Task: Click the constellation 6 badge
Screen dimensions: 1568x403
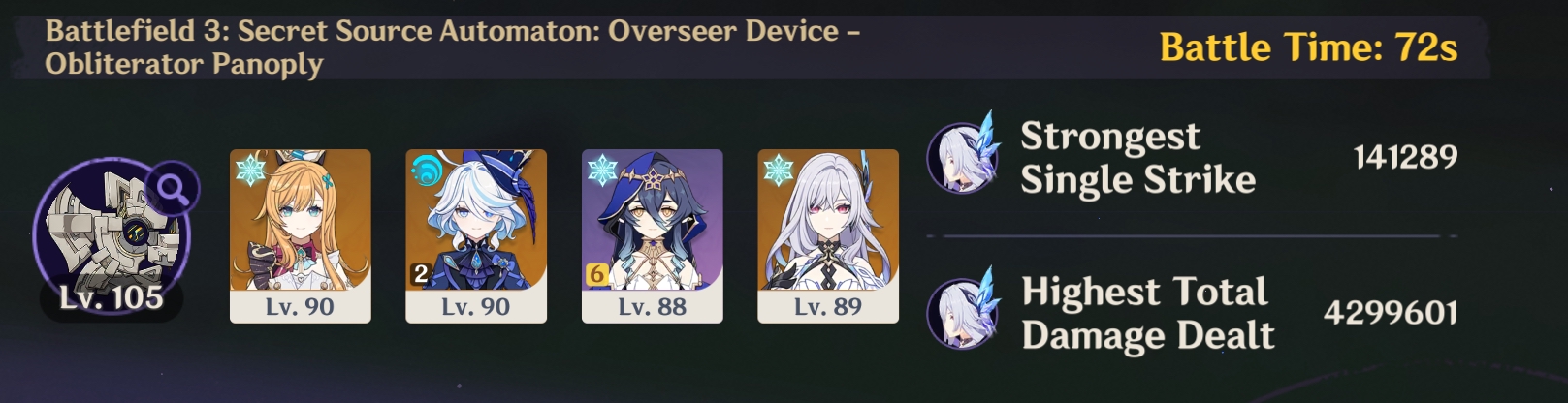Action: coord(596,274)
